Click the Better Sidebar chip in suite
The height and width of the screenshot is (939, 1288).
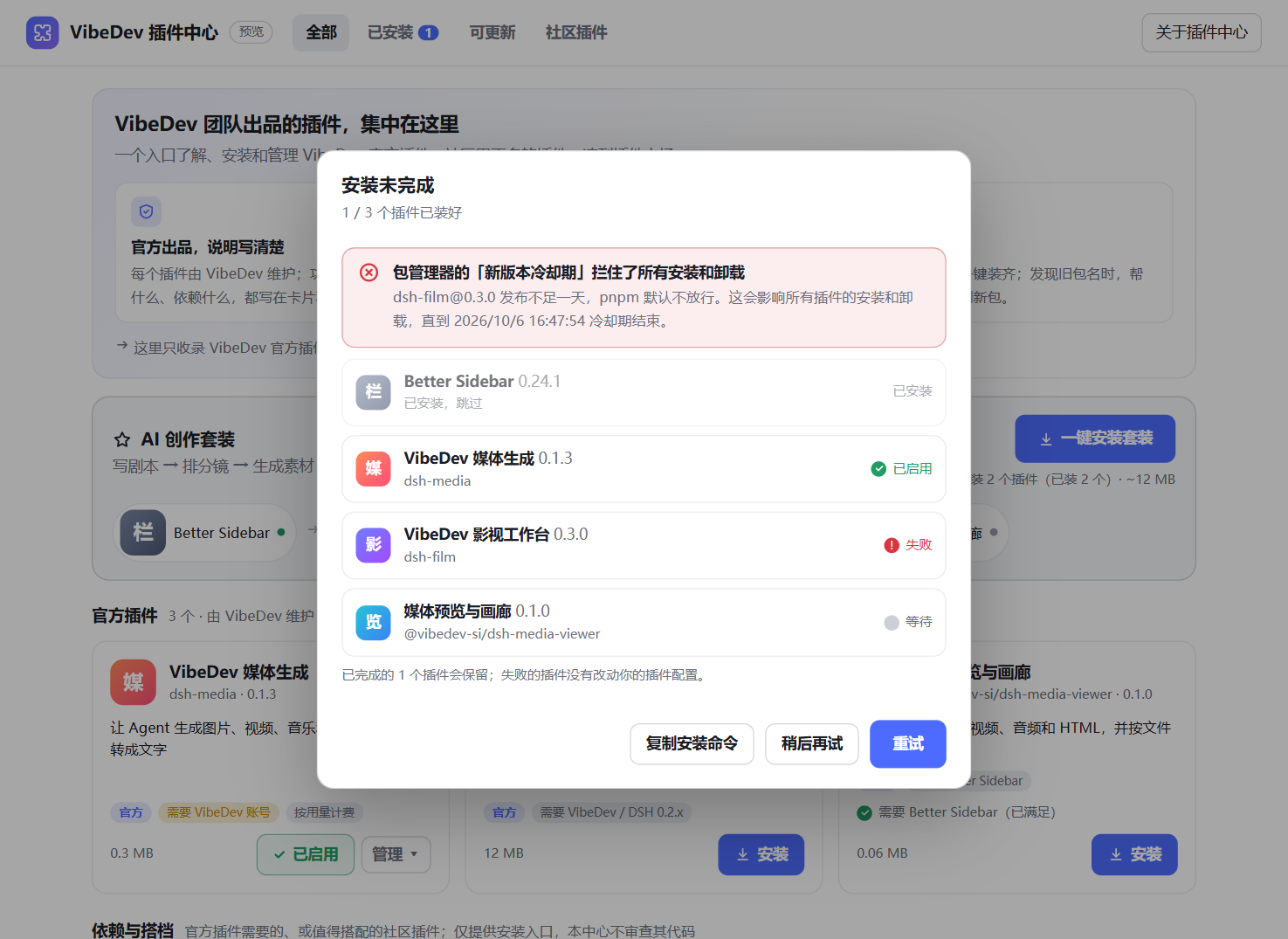207,533
